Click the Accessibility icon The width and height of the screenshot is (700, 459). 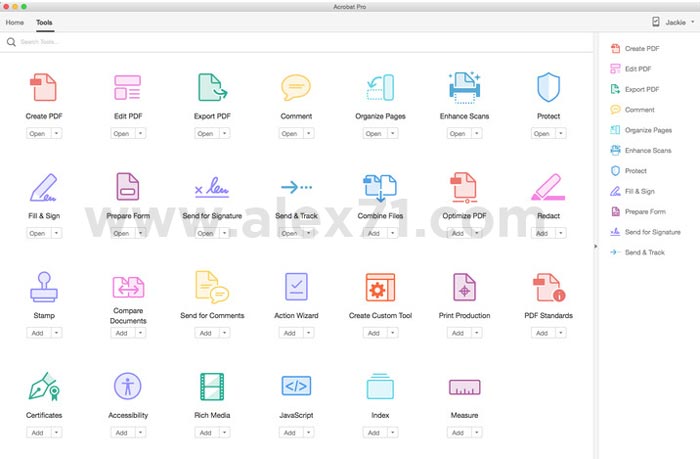[x=128, y=386]
